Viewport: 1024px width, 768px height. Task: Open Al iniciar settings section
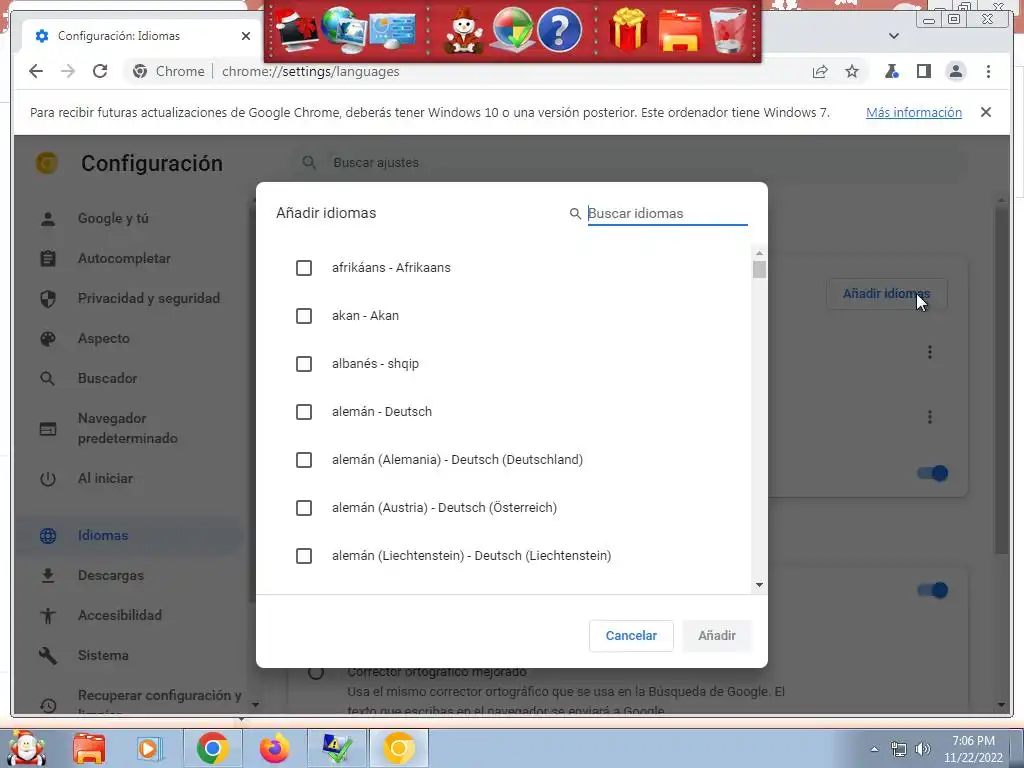click(x=105, y=478)
